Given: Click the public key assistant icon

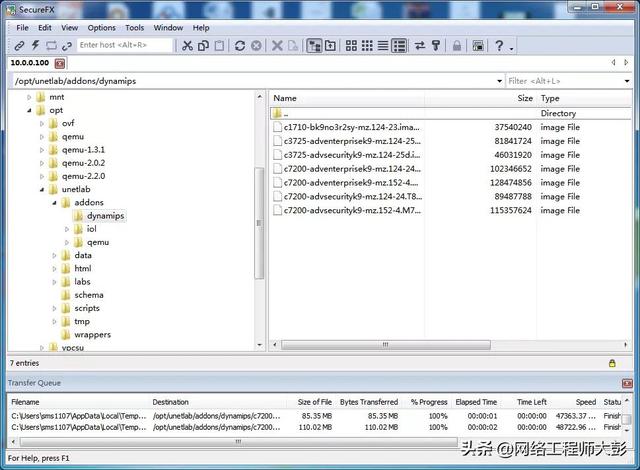Looking at the screenshot, I should (x=436, y=45).
